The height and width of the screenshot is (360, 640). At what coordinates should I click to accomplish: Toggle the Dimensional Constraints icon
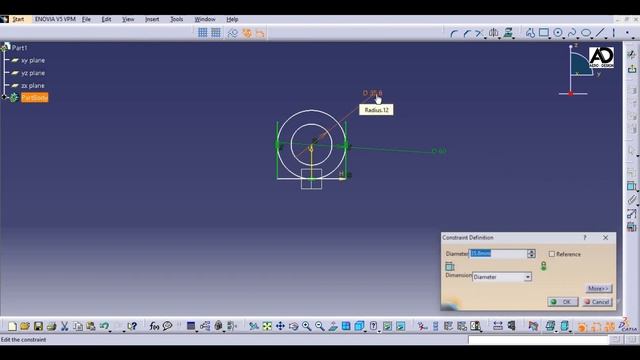[x=260, y=33]
